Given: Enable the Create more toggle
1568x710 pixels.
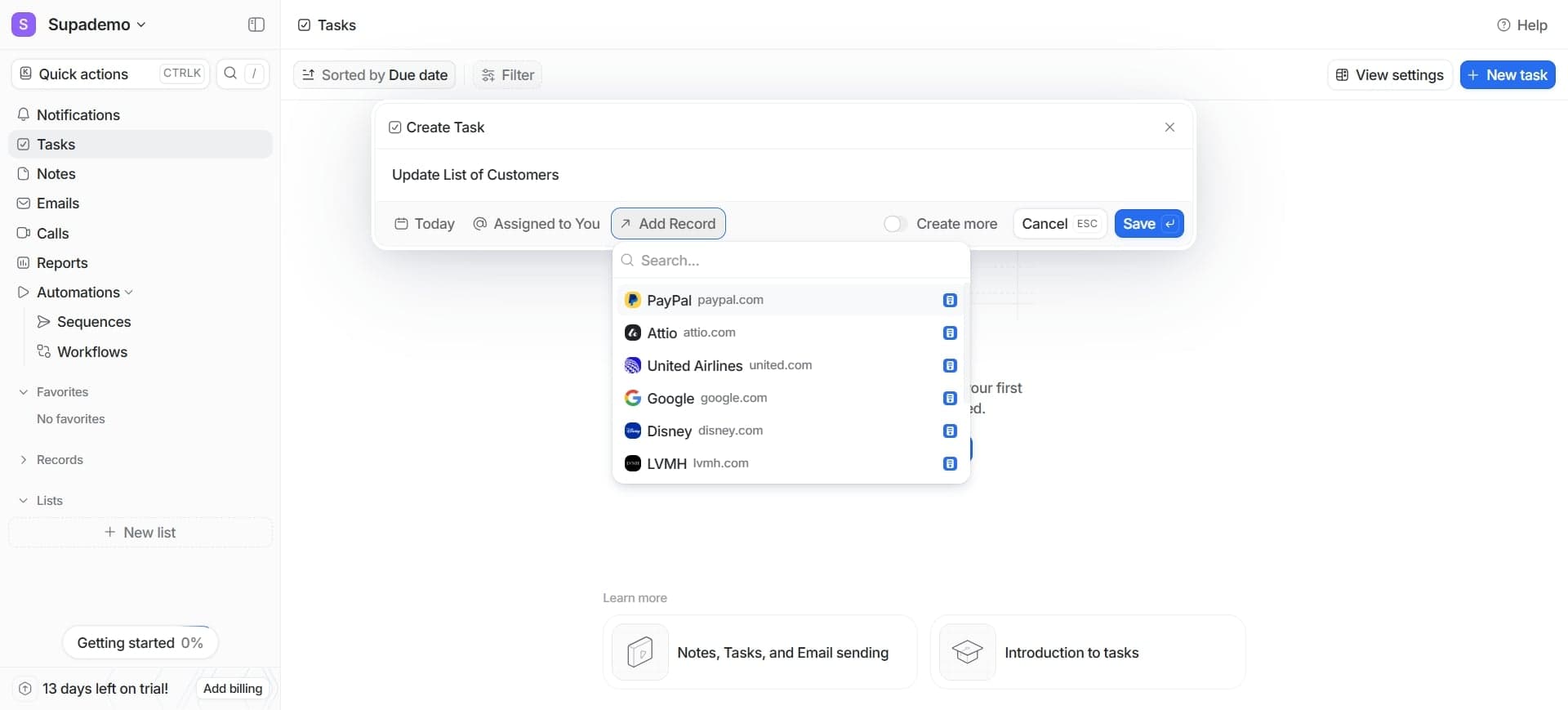Looking at the screenshot, I should pyautogui.click(x=895, y=224).
